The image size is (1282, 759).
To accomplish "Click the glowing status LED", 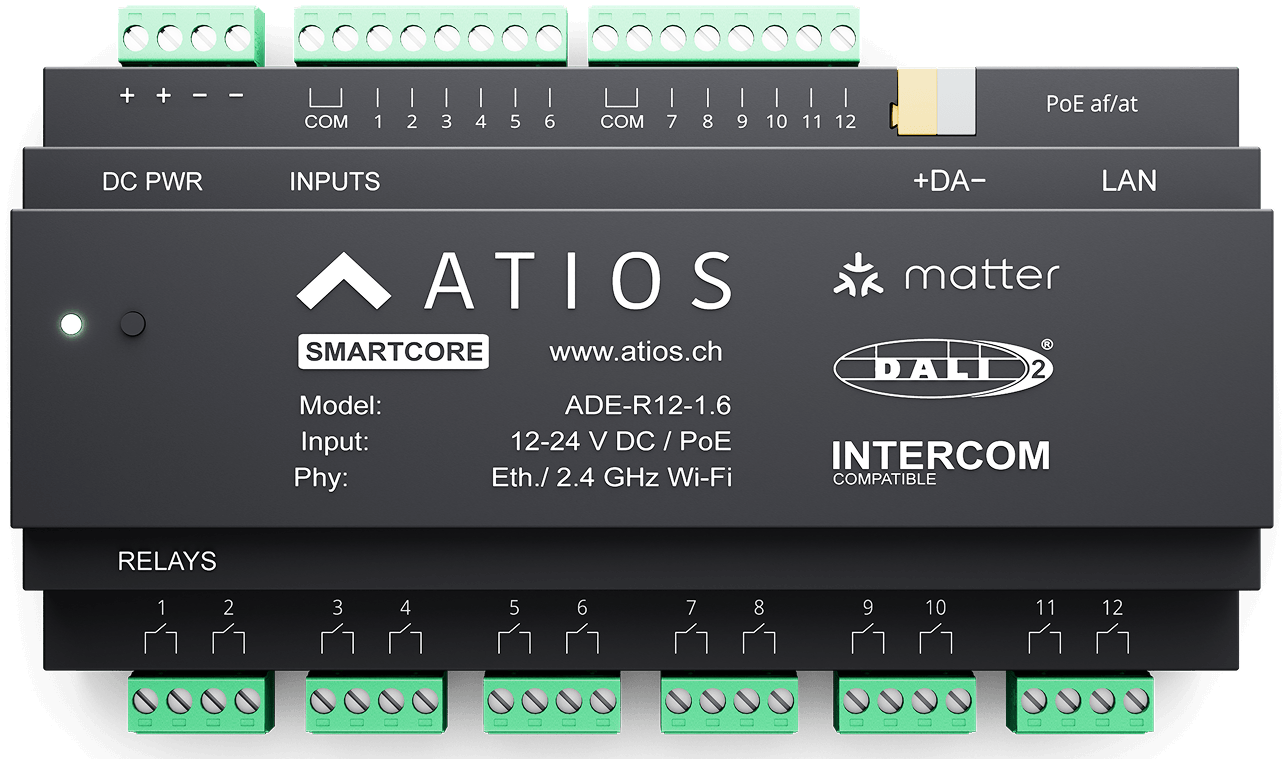I will [71, 324].
